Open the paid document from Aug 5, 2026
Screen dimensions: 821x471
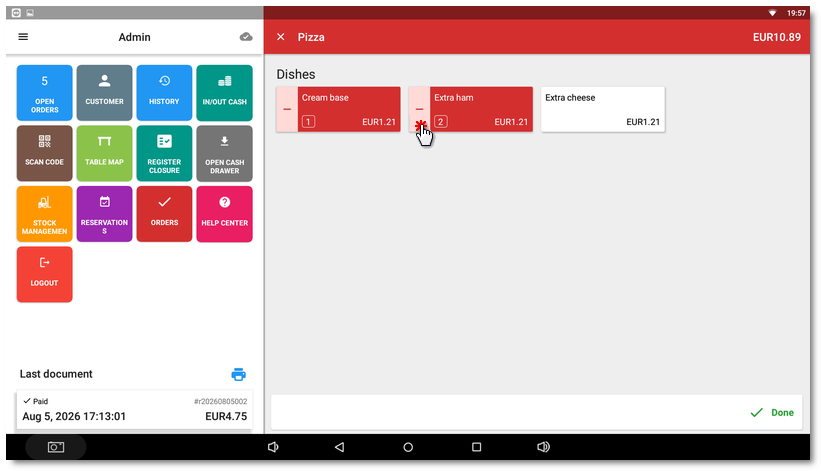(135, 409)
